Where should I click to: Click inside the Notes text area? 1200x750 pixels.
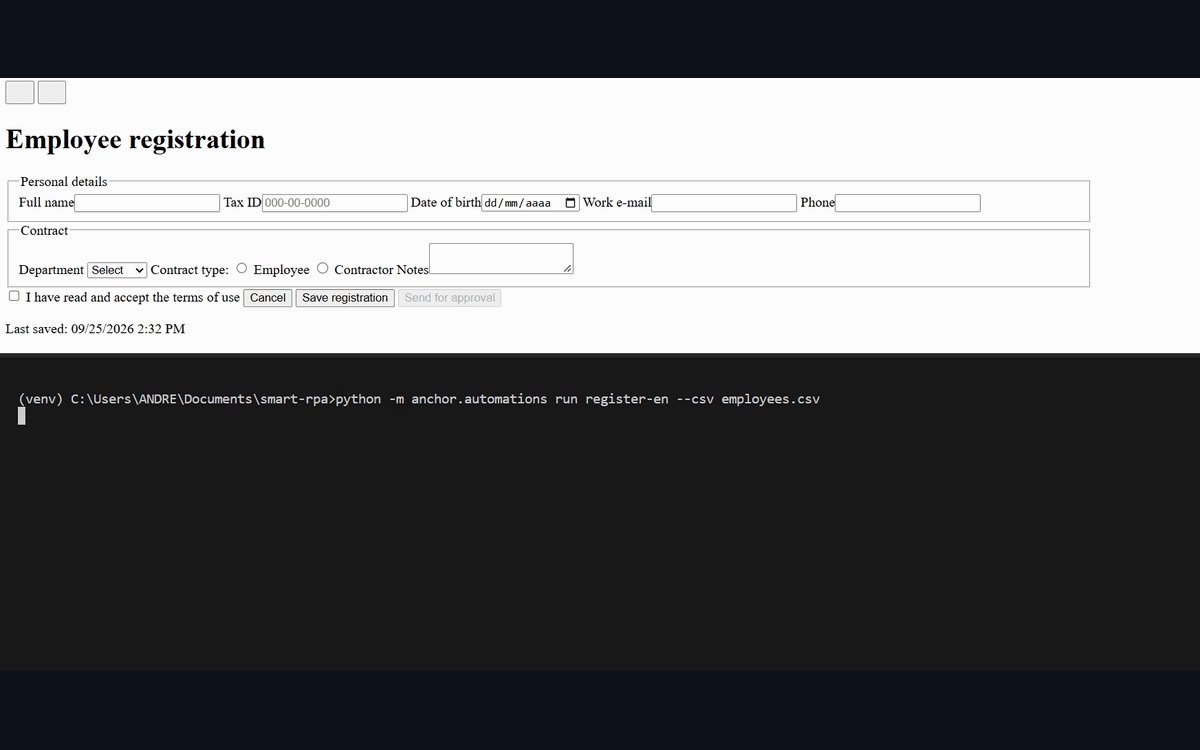(x=501, y=258)
